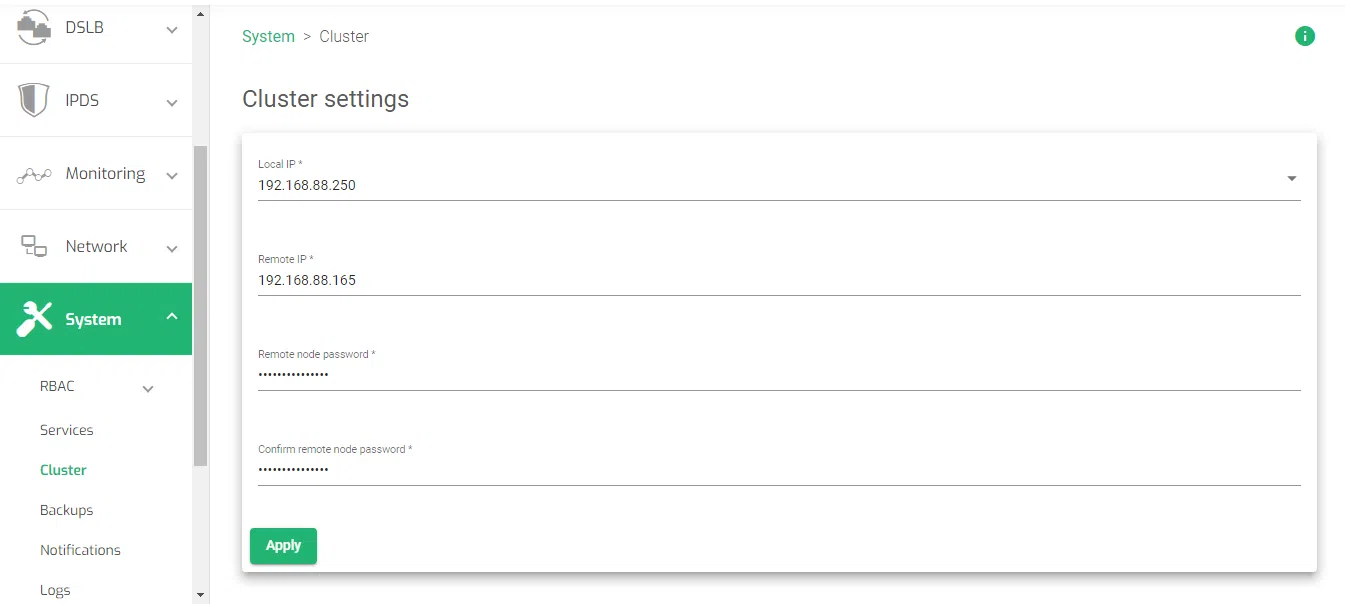
Task: Click the Network devices icon
Action: point(34,246)
